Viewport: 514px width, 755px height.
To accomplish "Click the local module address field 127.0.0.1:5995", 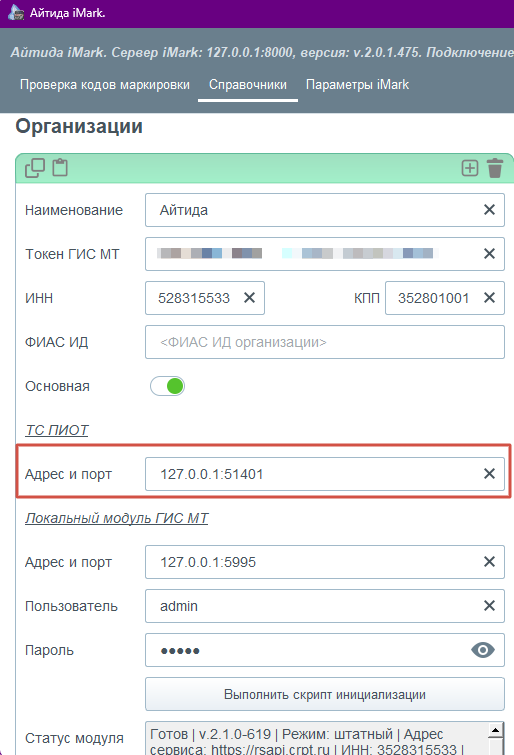I will [325, 562].
